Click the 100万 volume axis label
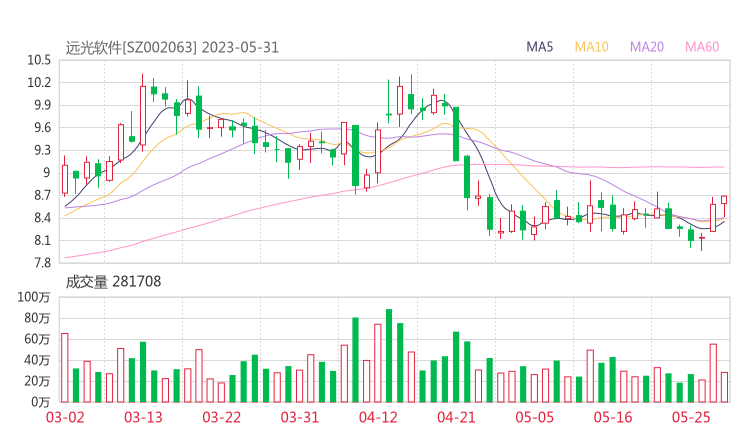The height and width of the screenshot is (440, 740). 34,297
